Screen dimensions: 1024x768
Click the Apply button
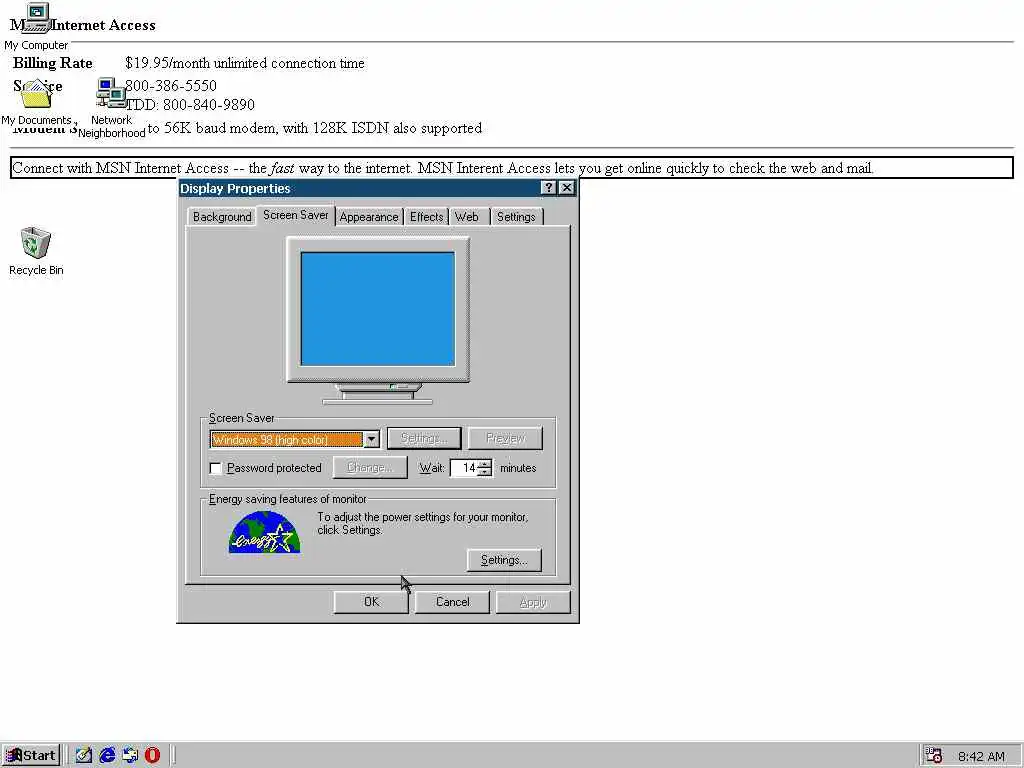533,602
